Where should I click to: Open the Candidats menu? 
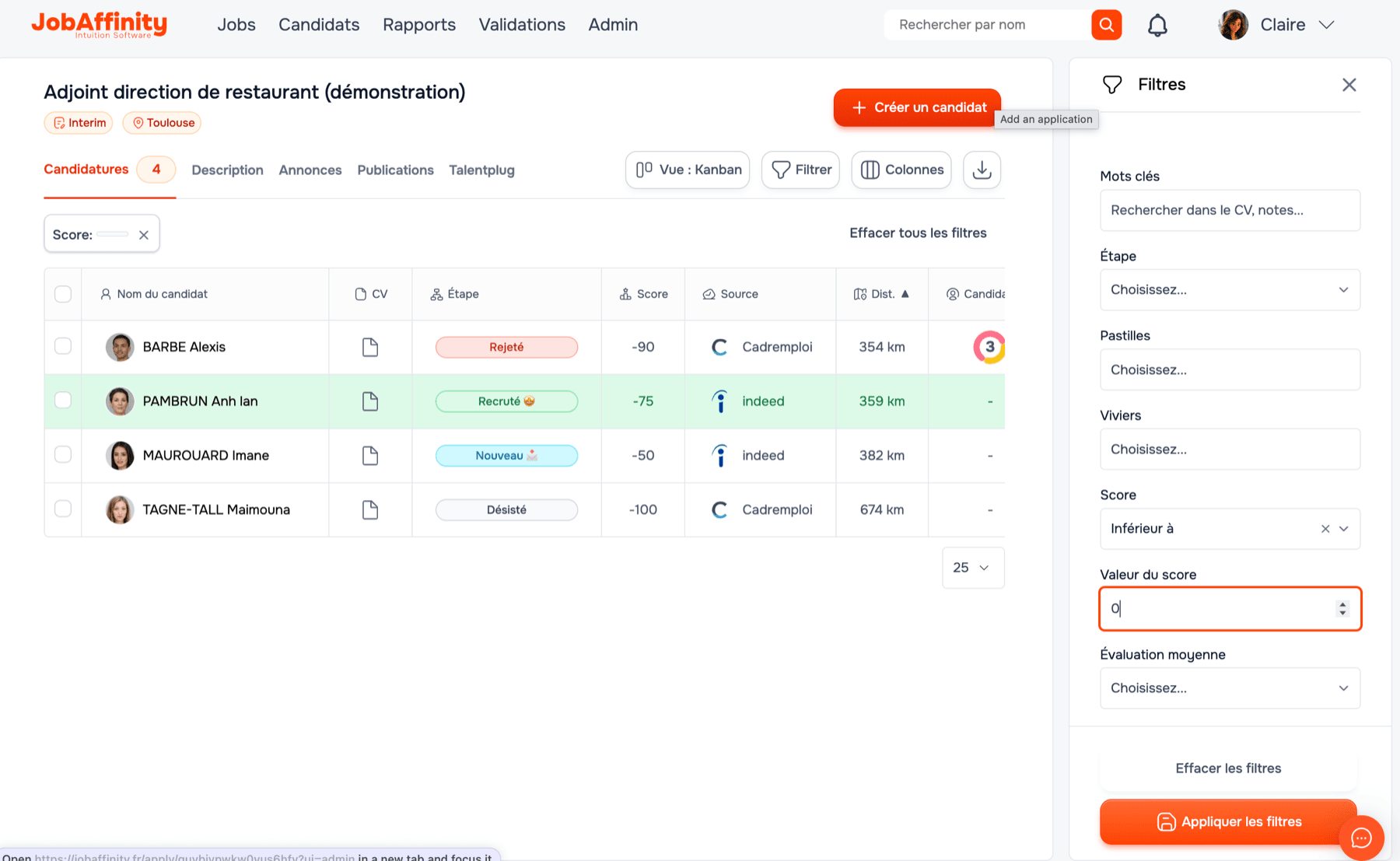[319, 25]
